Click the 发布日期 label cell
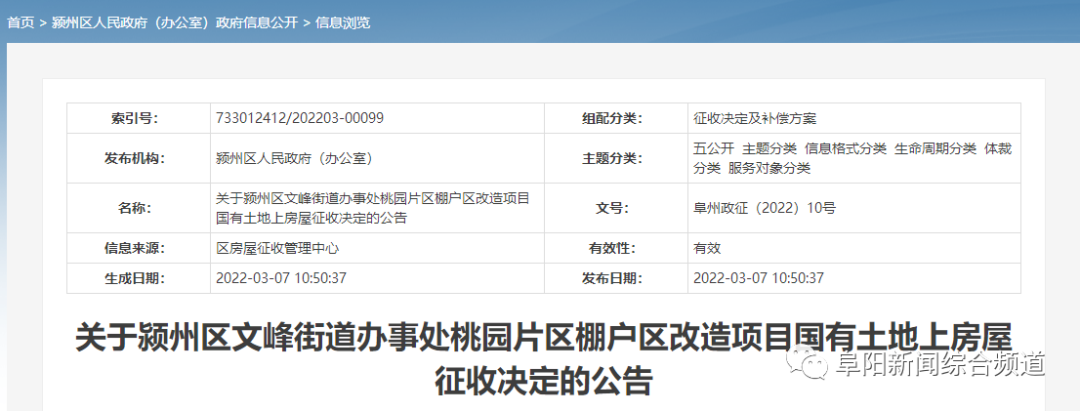 coord(616,278)
